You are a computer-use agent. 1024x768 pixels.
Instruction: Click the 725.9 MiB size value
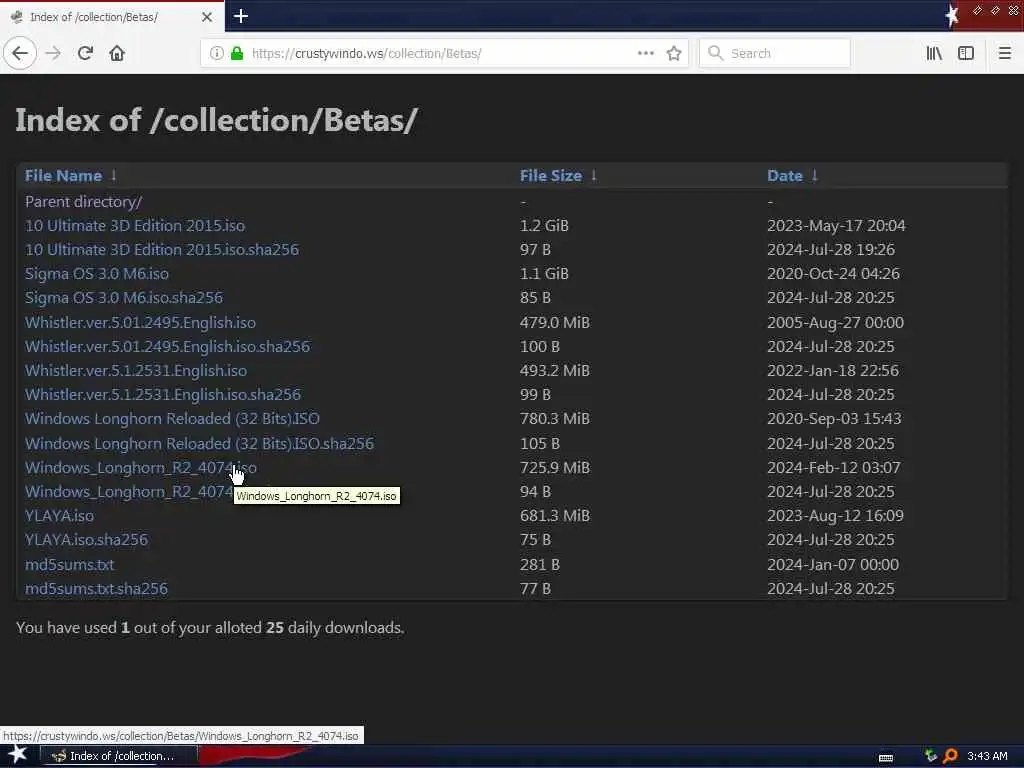[x=554, y=468]
